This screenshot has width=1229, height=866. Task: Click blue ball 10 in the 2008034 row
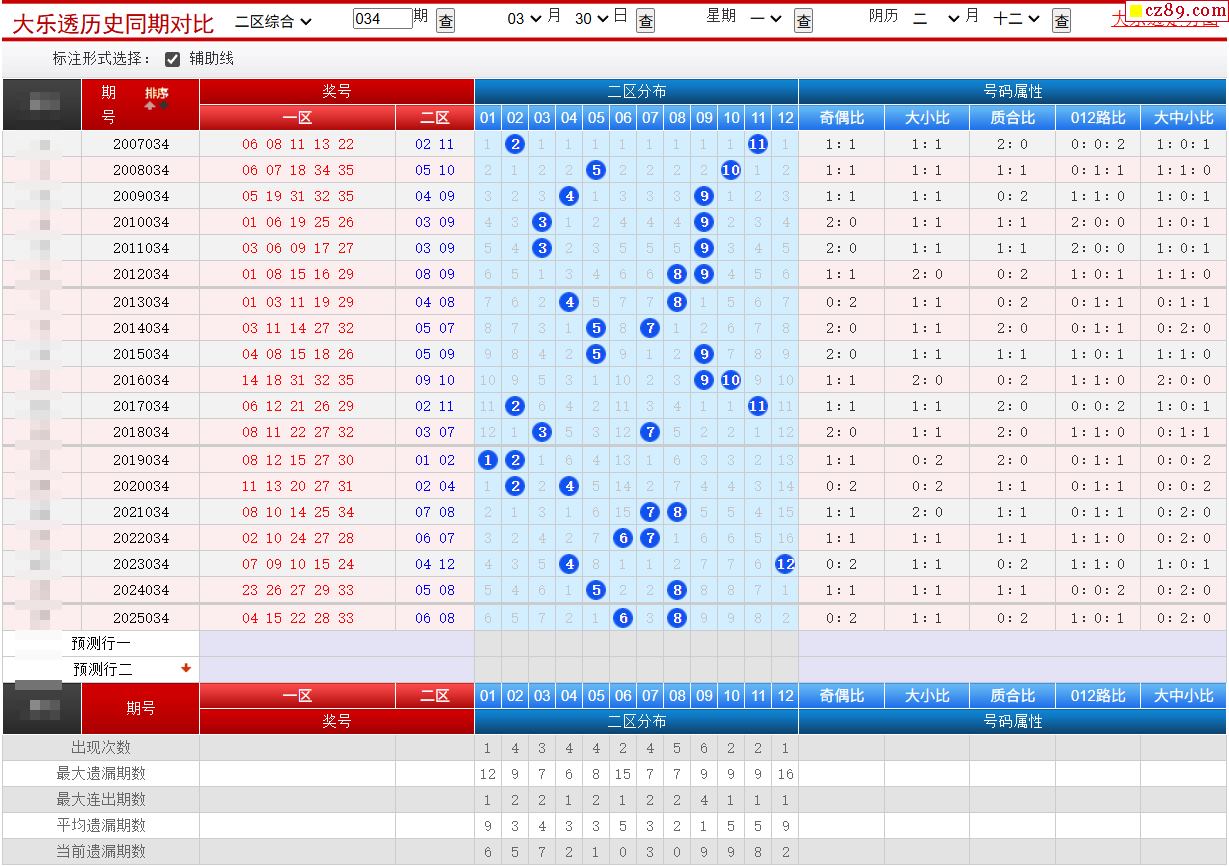731,170
